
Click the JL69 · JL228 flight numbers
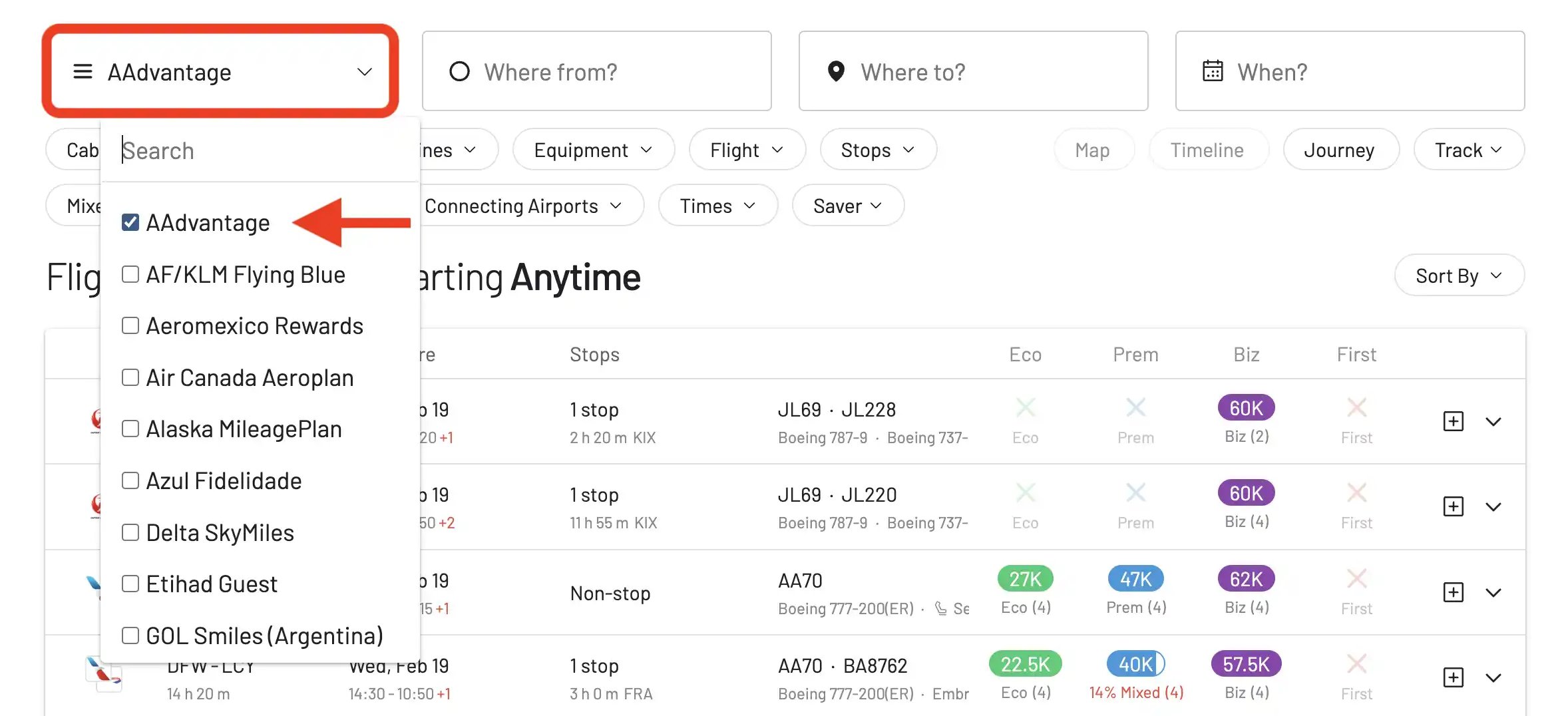[837, 409]
